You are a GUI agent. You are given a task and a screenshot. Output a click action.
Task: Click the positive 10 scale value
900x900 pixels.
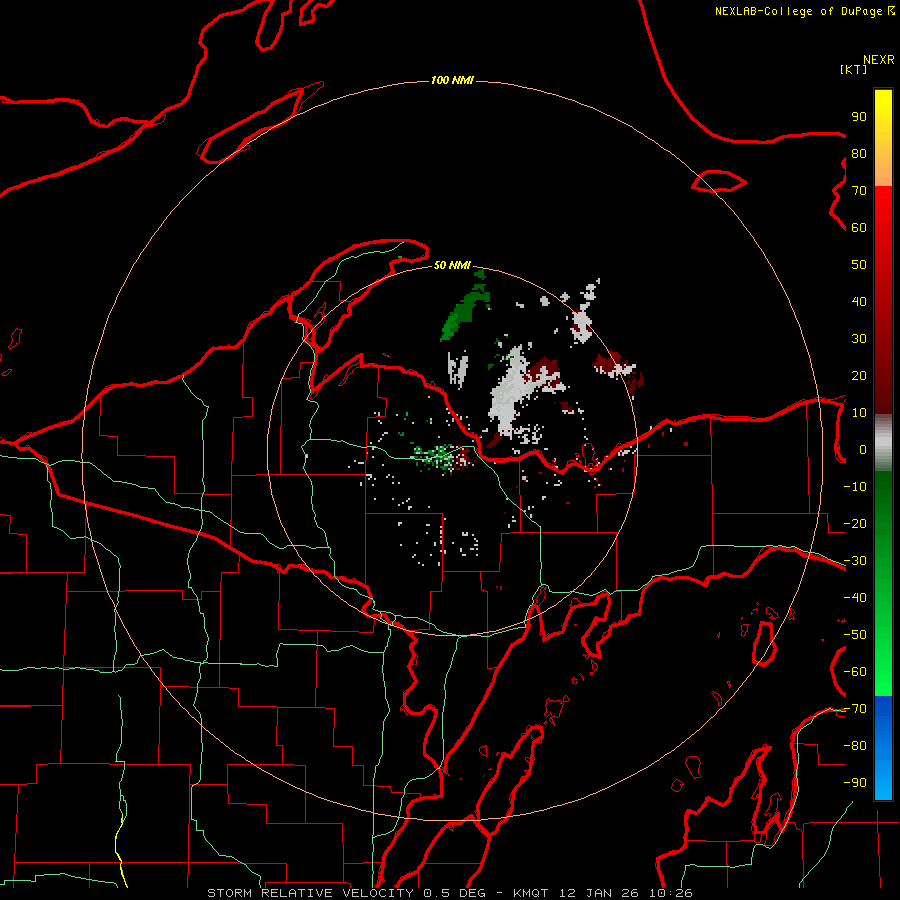[x=859, y=413]
